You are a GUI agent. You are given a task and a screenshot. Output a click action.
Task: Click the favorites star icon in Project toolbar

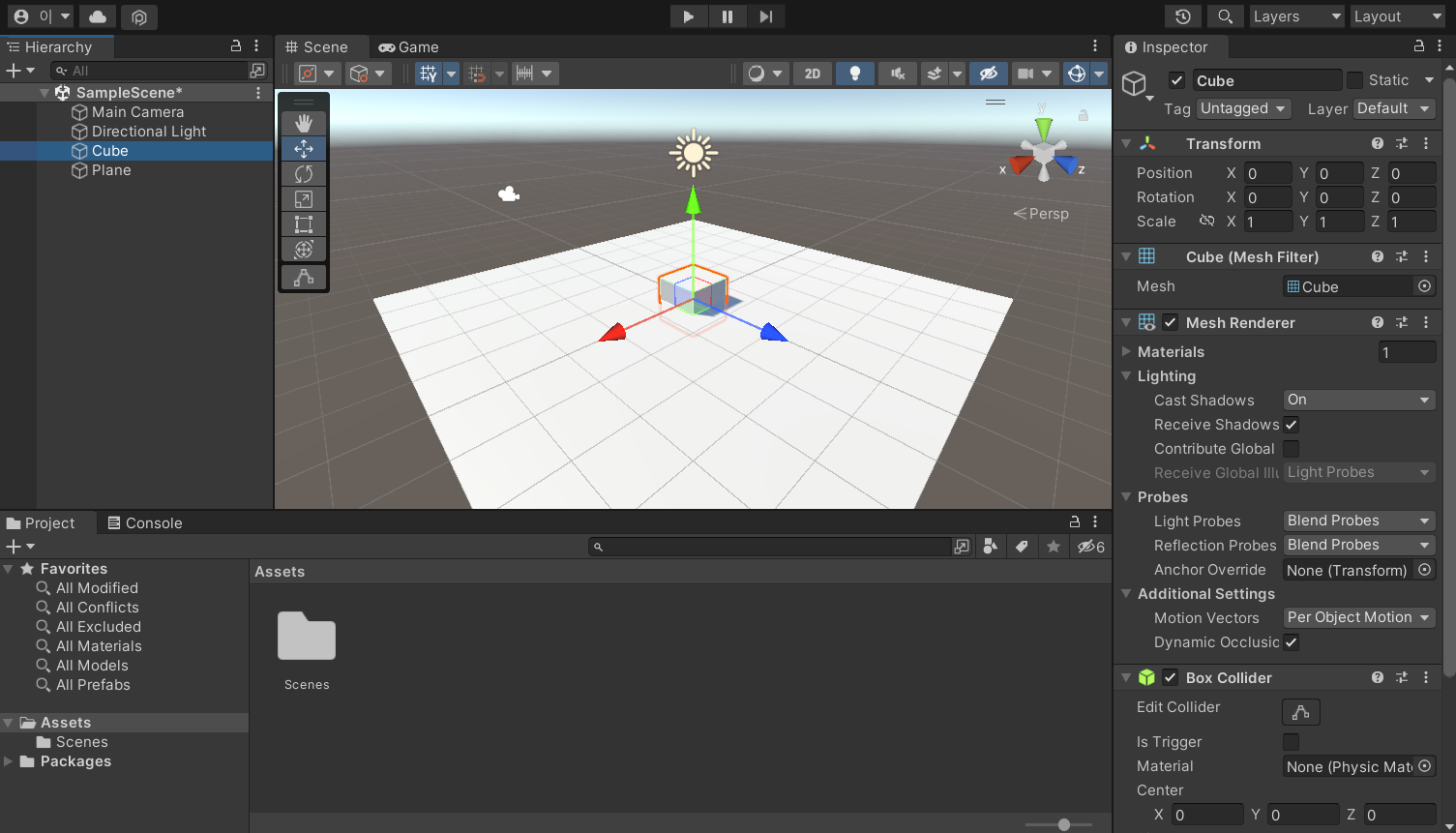click(x=1054, y=547)
